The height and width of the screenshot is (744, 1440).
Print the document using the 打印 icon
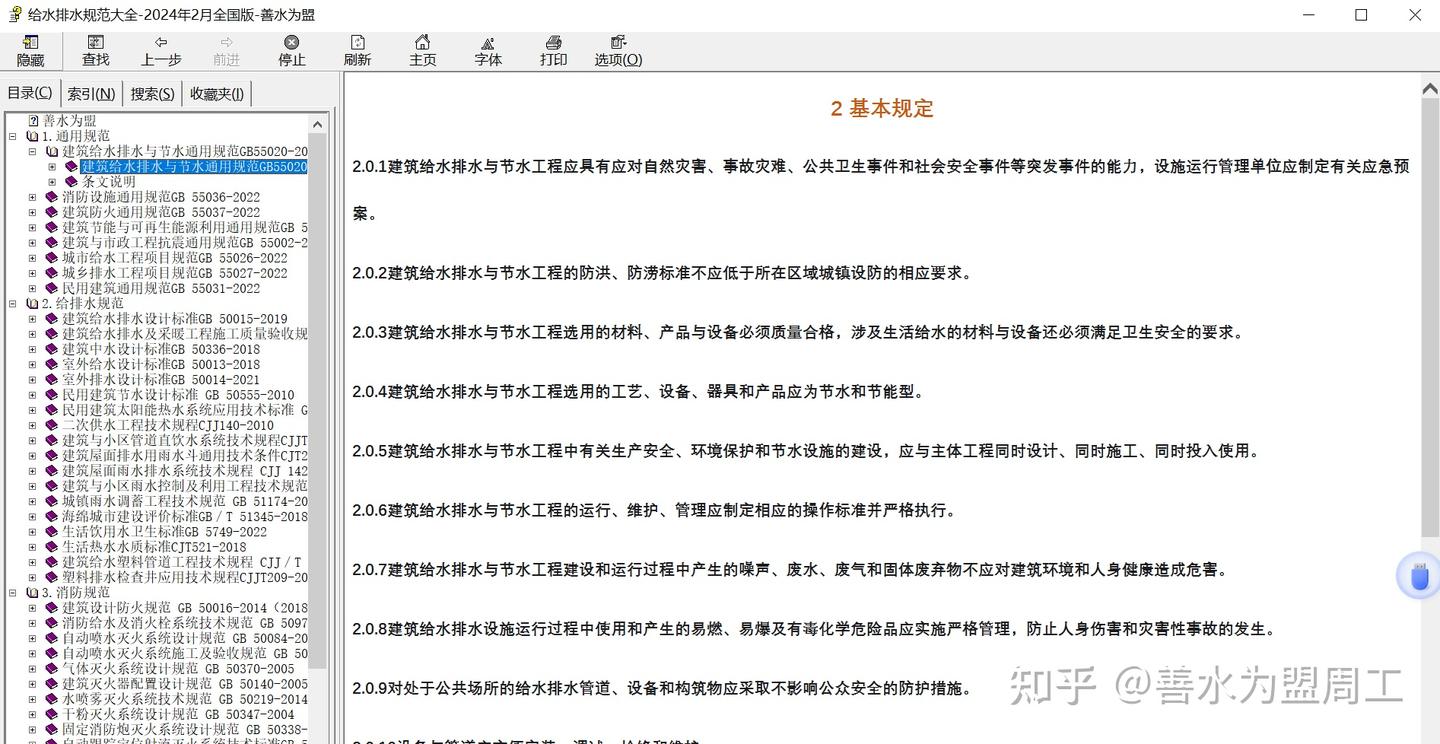pos(553,50)
